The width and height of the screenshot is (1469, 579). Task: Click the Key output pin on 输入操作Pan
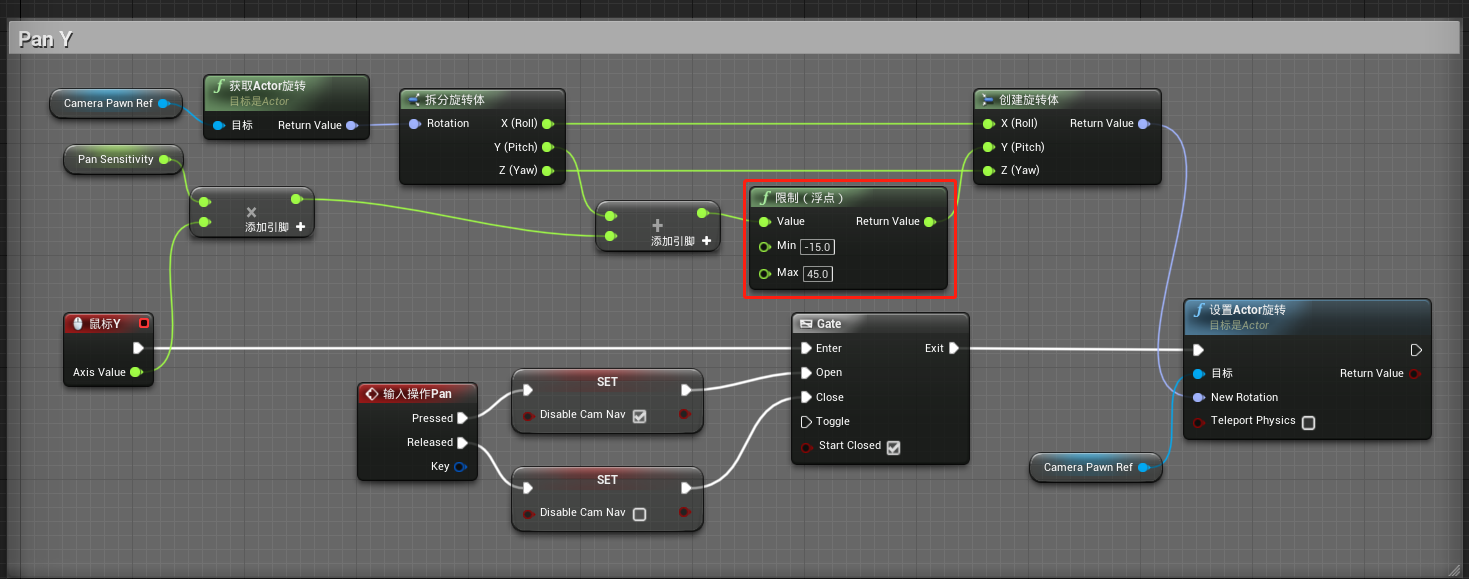click(460, 467)
